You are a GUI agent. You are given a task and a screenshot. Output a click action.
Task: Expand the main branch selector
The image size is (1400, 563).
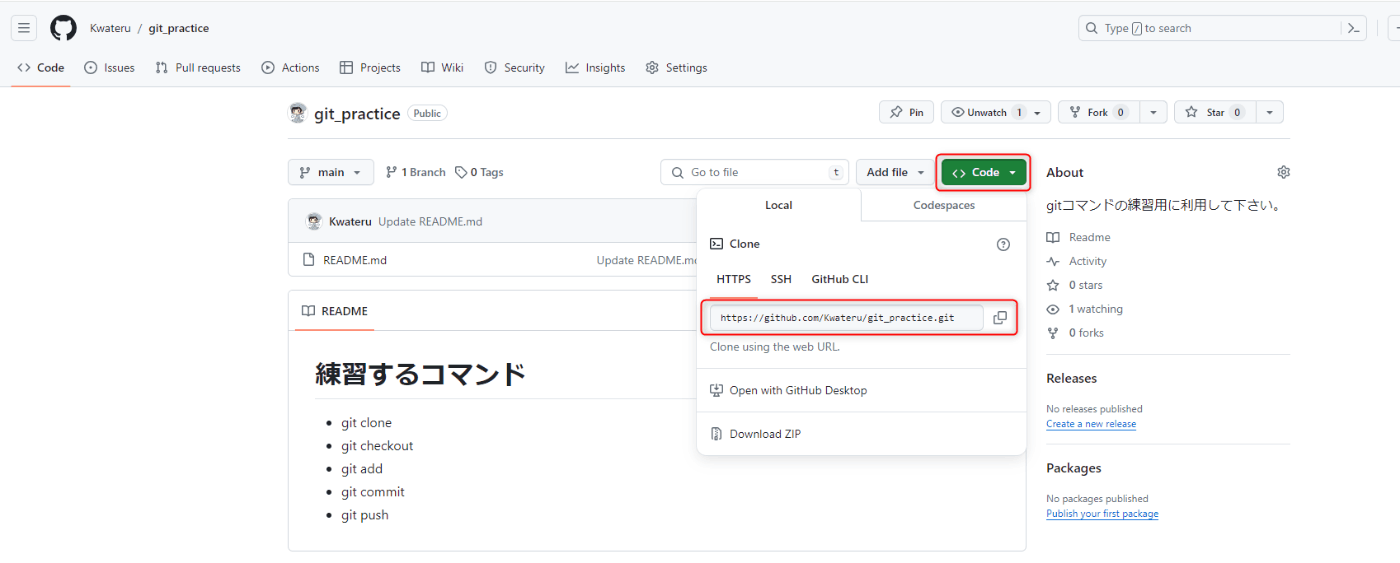tap(331, 172)
